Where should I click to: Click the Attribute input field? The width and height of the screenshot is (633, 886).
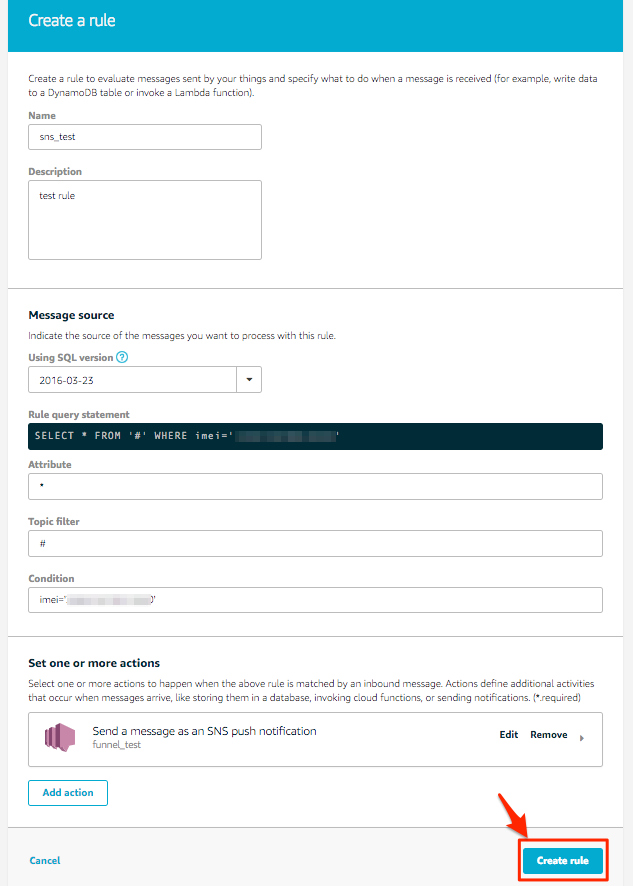pyautogui.click(x=315, y=487)
